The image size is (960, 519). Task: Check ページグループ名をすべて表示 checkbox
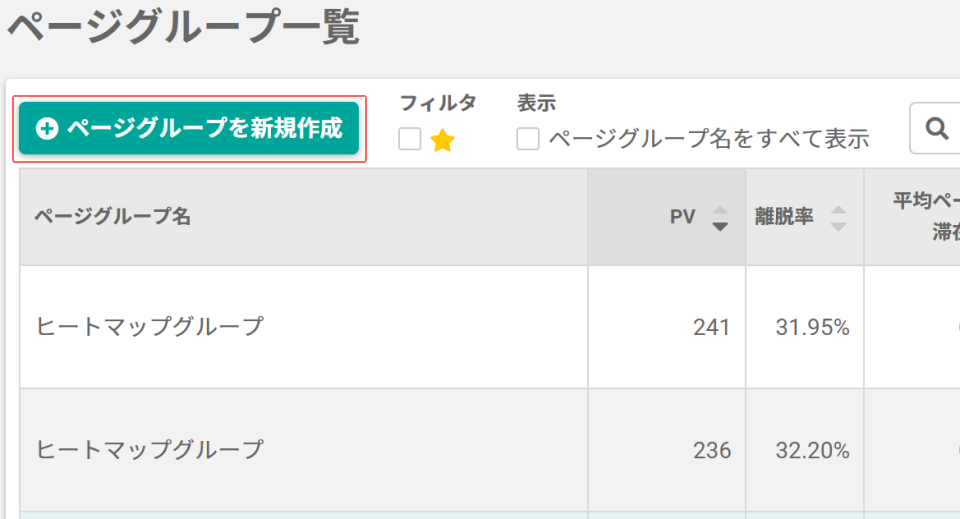click(x=528, y=139)
